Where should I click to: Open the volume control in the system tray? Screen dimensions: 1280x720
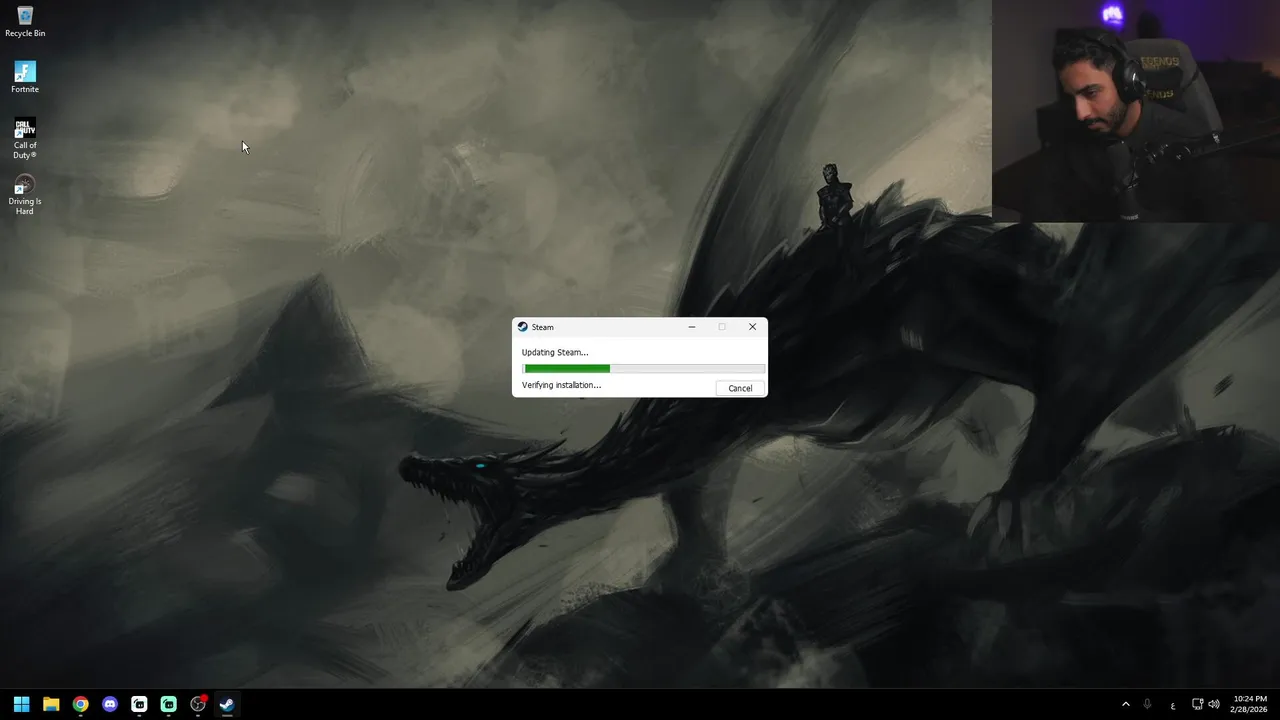coord(1214,704)
